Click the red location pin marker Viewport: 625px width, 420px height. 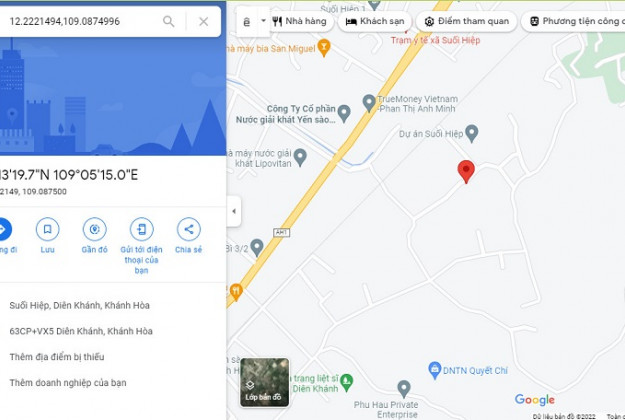(466, 171)
